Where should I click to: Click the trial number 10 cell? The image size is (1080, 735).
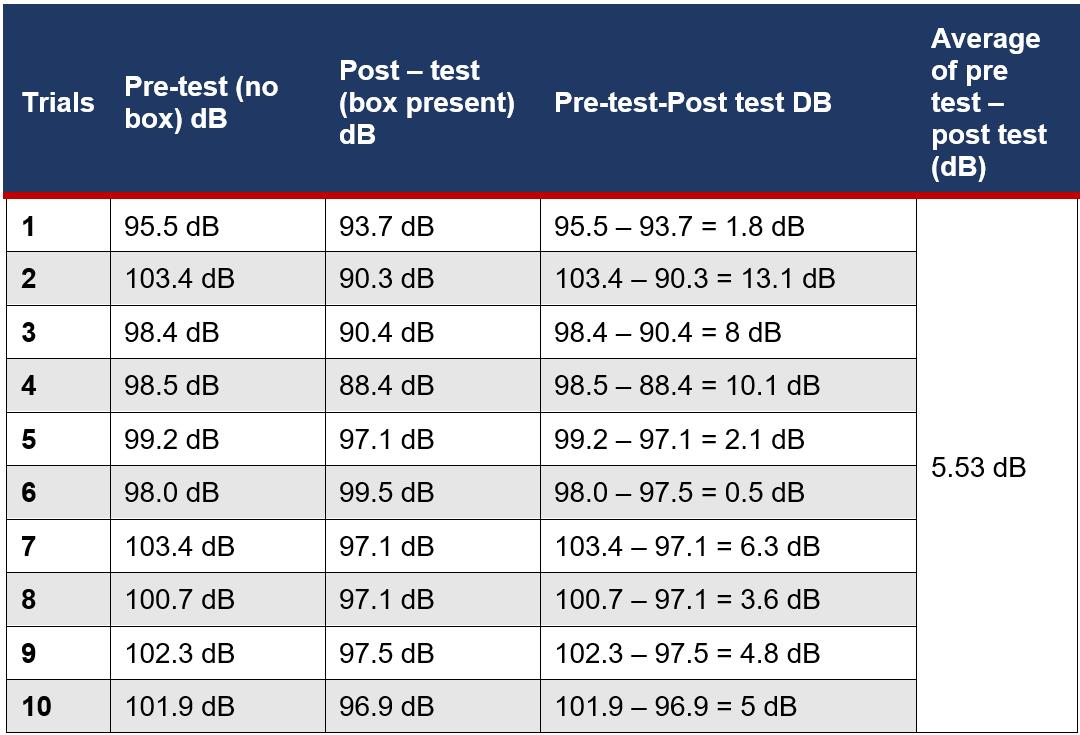[x=59, y=706]
